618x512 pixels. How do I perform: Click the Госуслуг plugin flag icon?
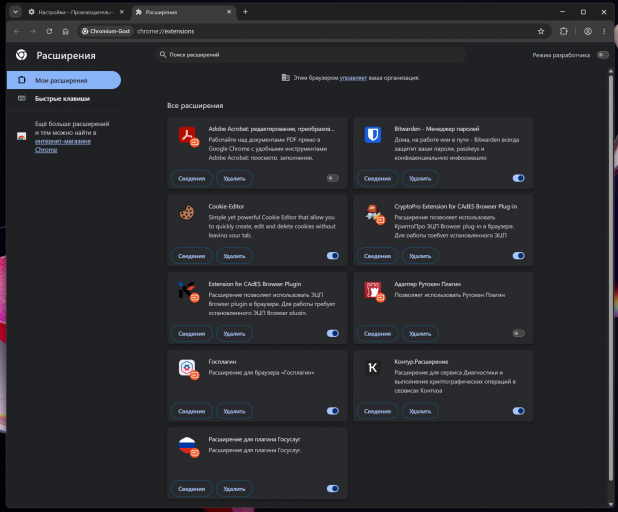click(188, 447)
